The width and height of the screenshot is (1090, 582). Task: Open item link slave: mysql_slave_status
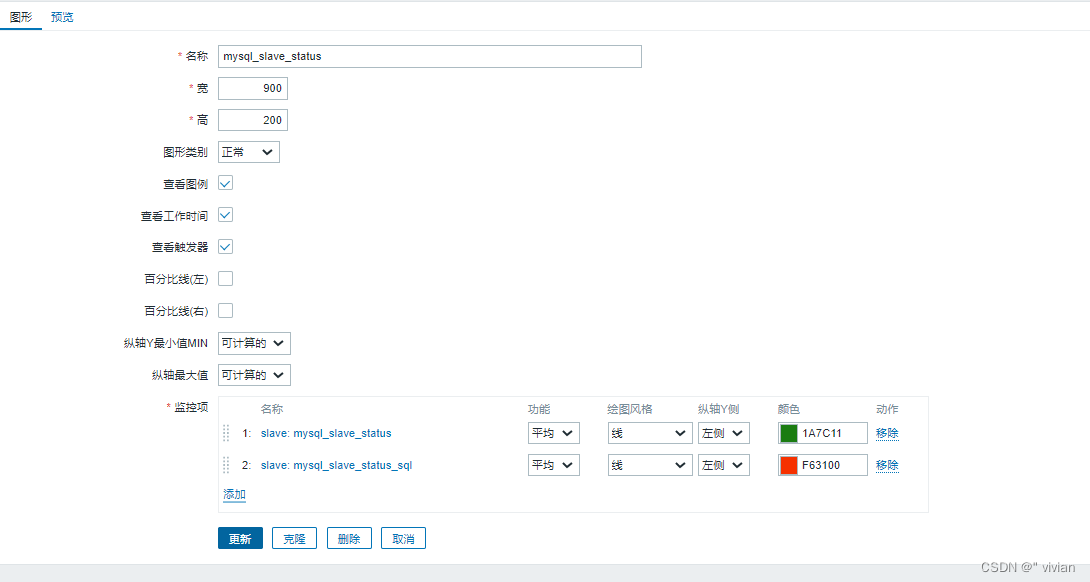pyautogui.click(x=326, y=433)
